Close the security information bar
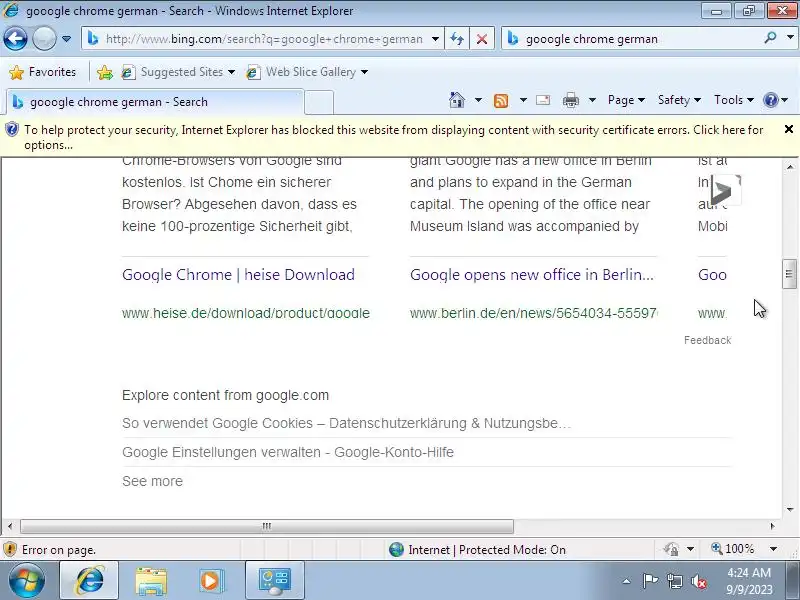The height and width of the screenshot is (600, 800). pos(789,129)
